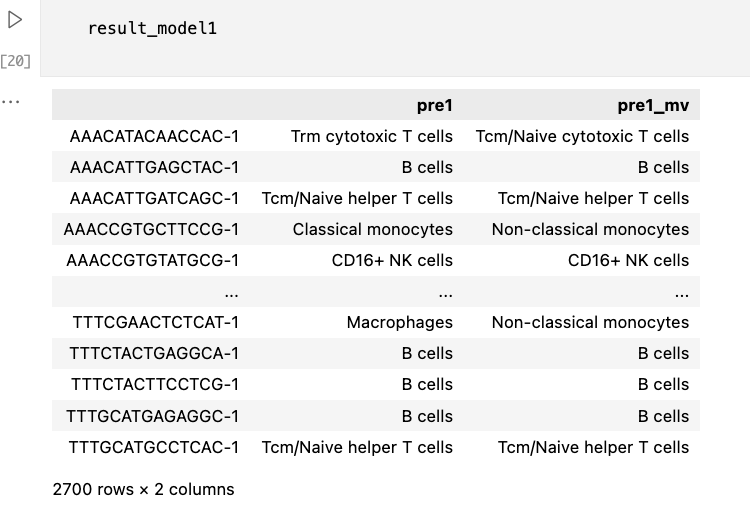Click the result_model1 code input
Viewport: 750px width, 518px height.
(152, 28)
